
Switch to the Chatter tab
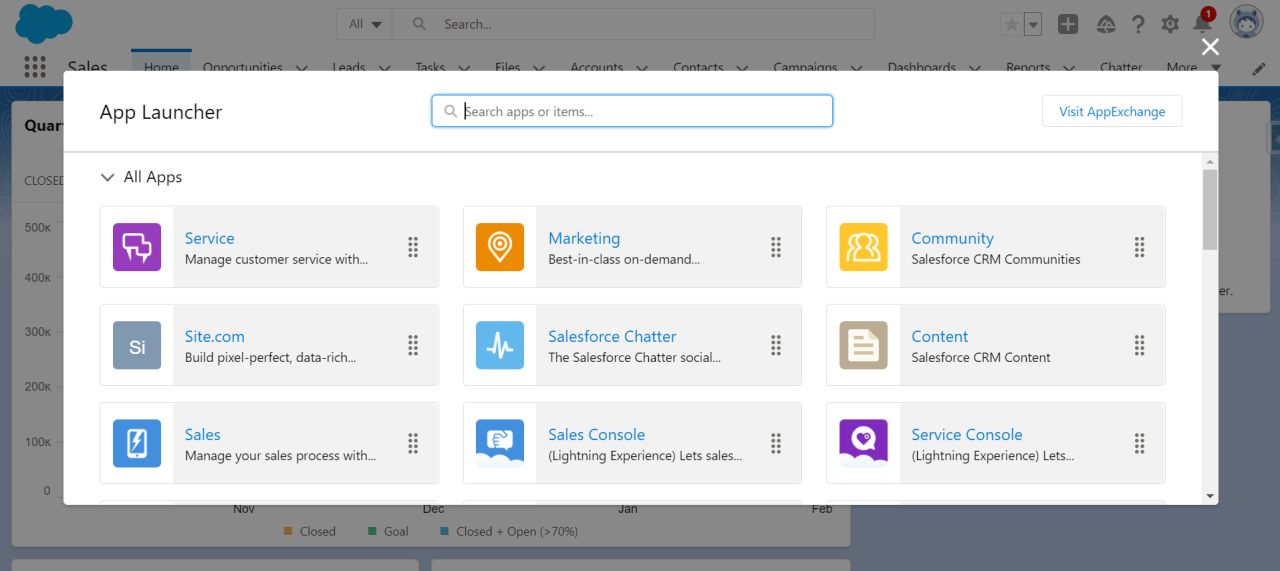click(1121, 67)
